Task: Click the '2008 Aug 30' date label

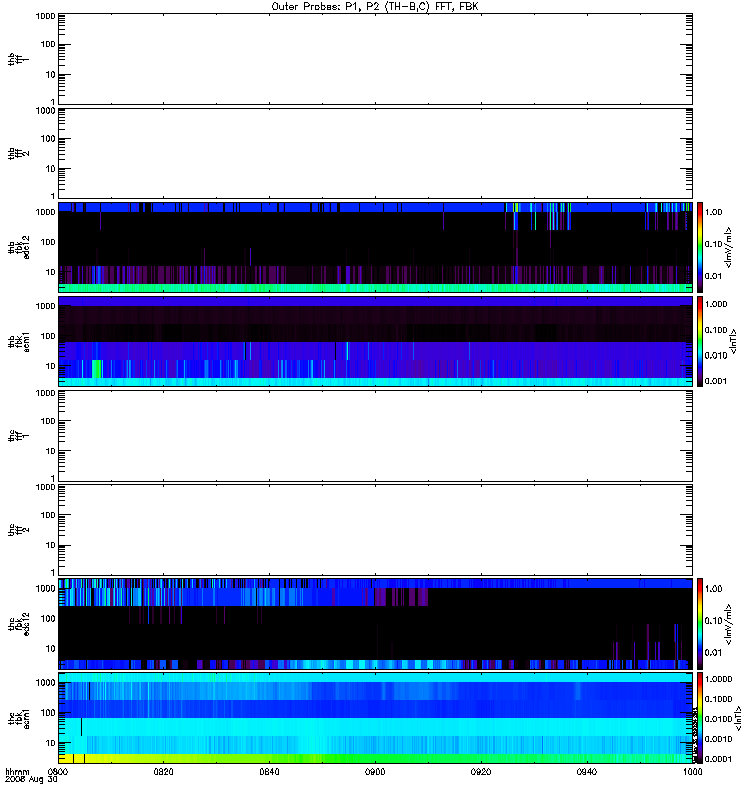Action: (x=31, y=779)
